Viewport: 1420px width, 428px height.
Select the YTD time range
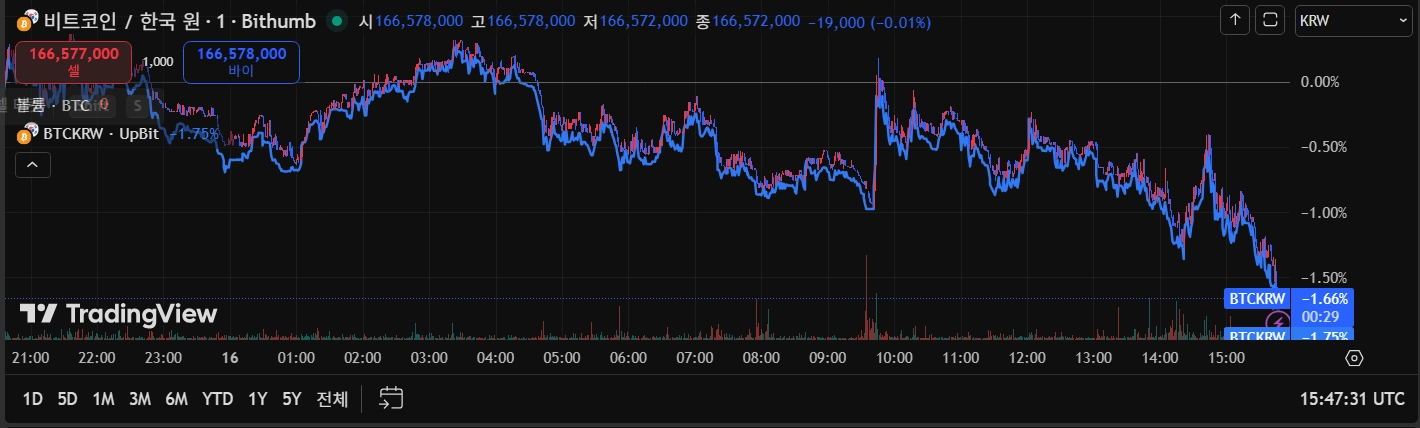point(217,399)
